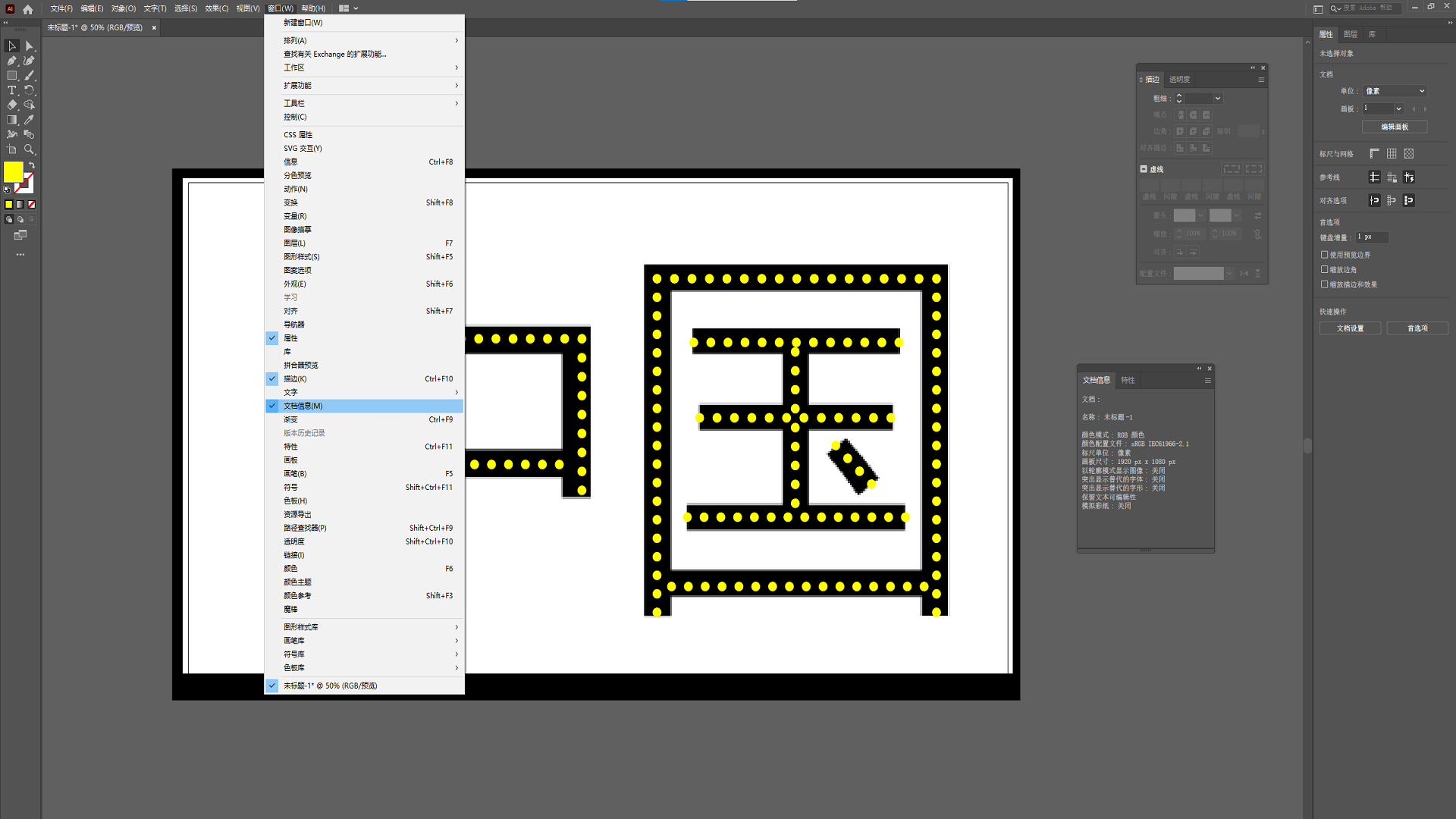This screenshot has width=1456, height=819.
Task: Open the 单位 units dropdown
Action: [x=1395, y=91]
